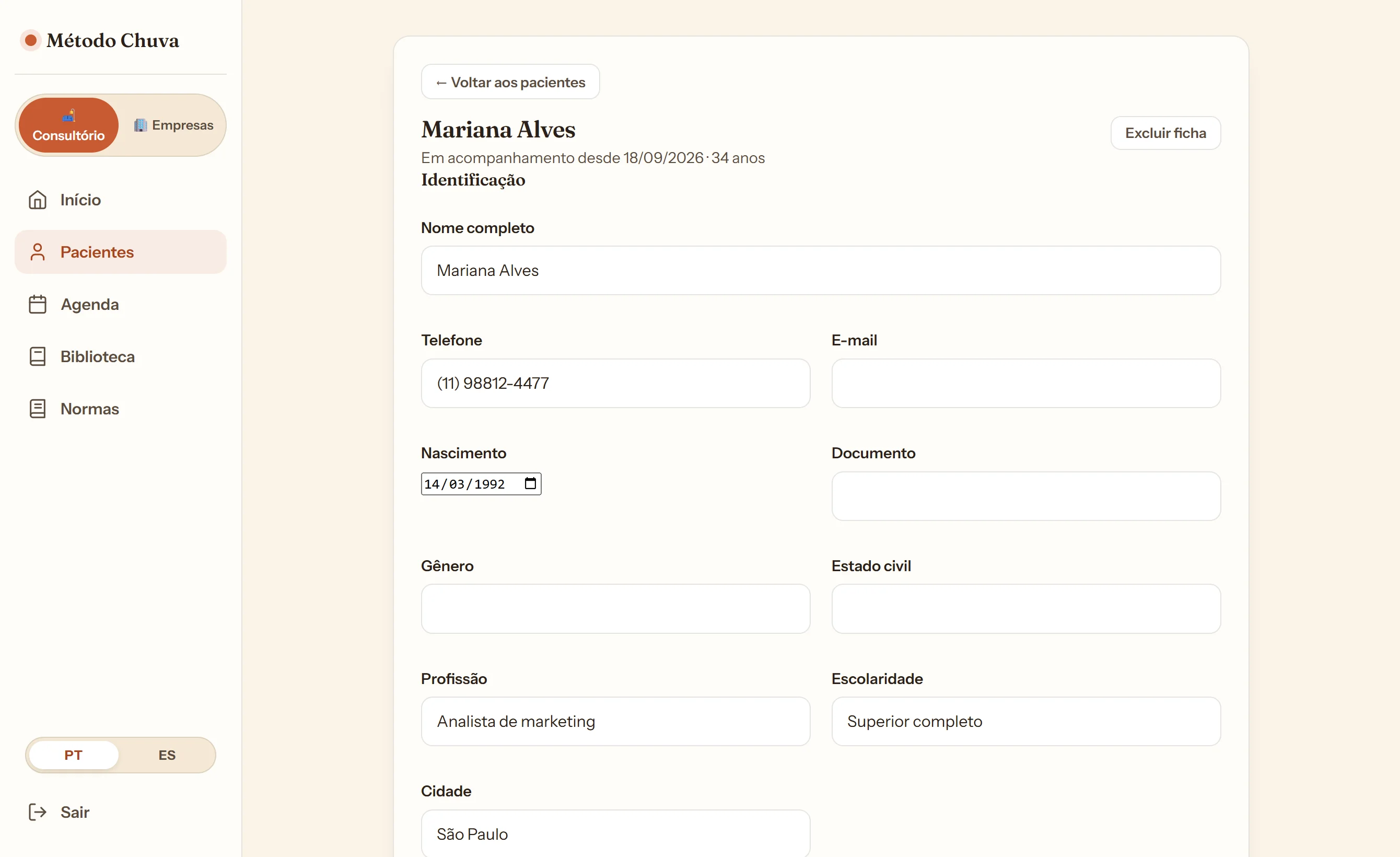Click the Empresas building icon
The width and height of the screenshot is (1400, 857).
(x=141, y=125)
